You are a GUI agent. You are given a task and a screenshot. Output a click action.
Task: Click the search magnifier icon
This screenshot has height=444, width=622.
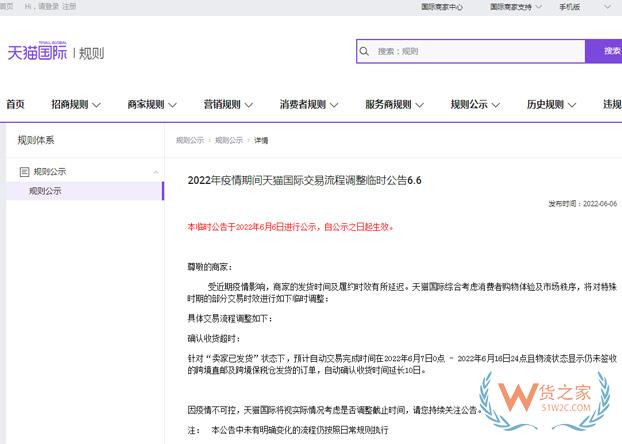click(364, 51)
